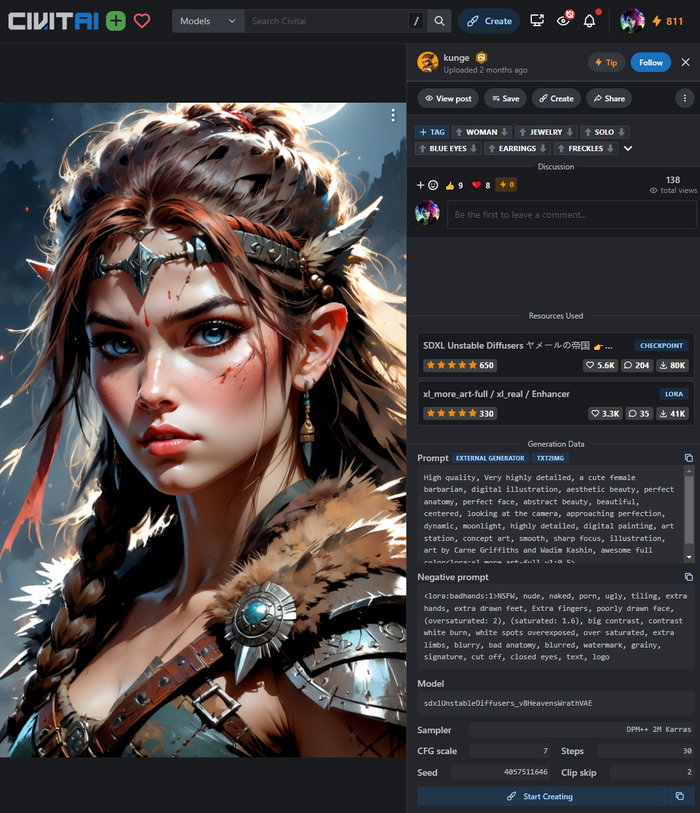Upvote the WOMAN tag
The height and width of the screenshot is (813, 700).
pos(459,132)
